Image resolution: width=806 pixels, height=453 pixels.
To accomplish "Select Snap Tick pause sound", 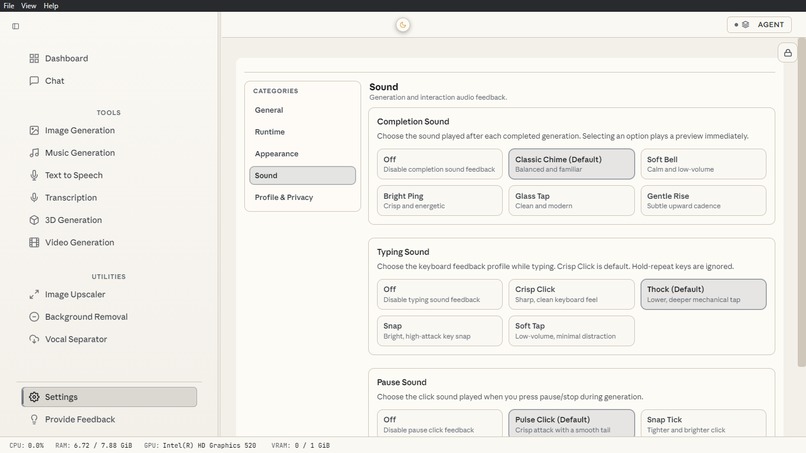I will [703, 423].
